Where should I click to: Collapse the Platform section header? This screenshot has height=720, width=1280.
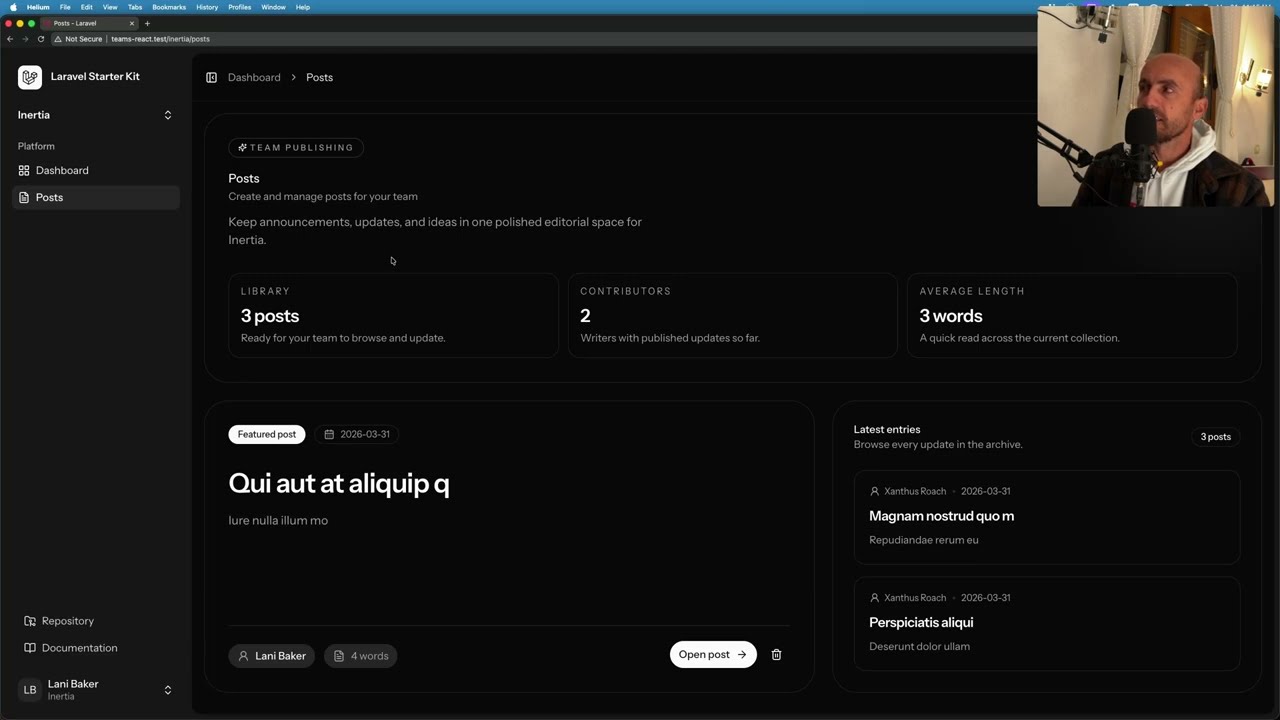click(x=36, y=146)
